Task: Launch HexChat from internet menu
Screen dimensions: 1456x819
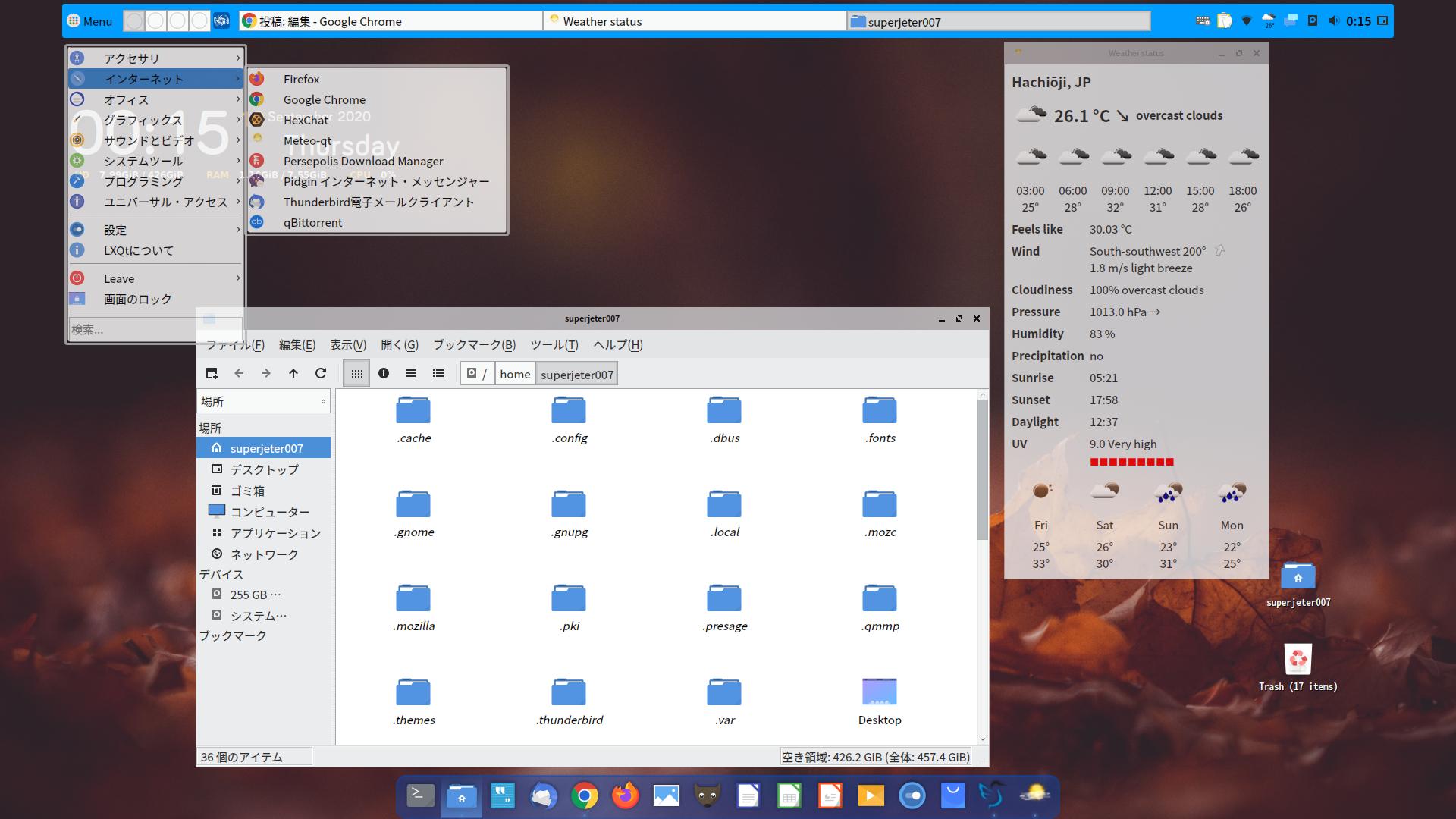Action: coord(306,120)
